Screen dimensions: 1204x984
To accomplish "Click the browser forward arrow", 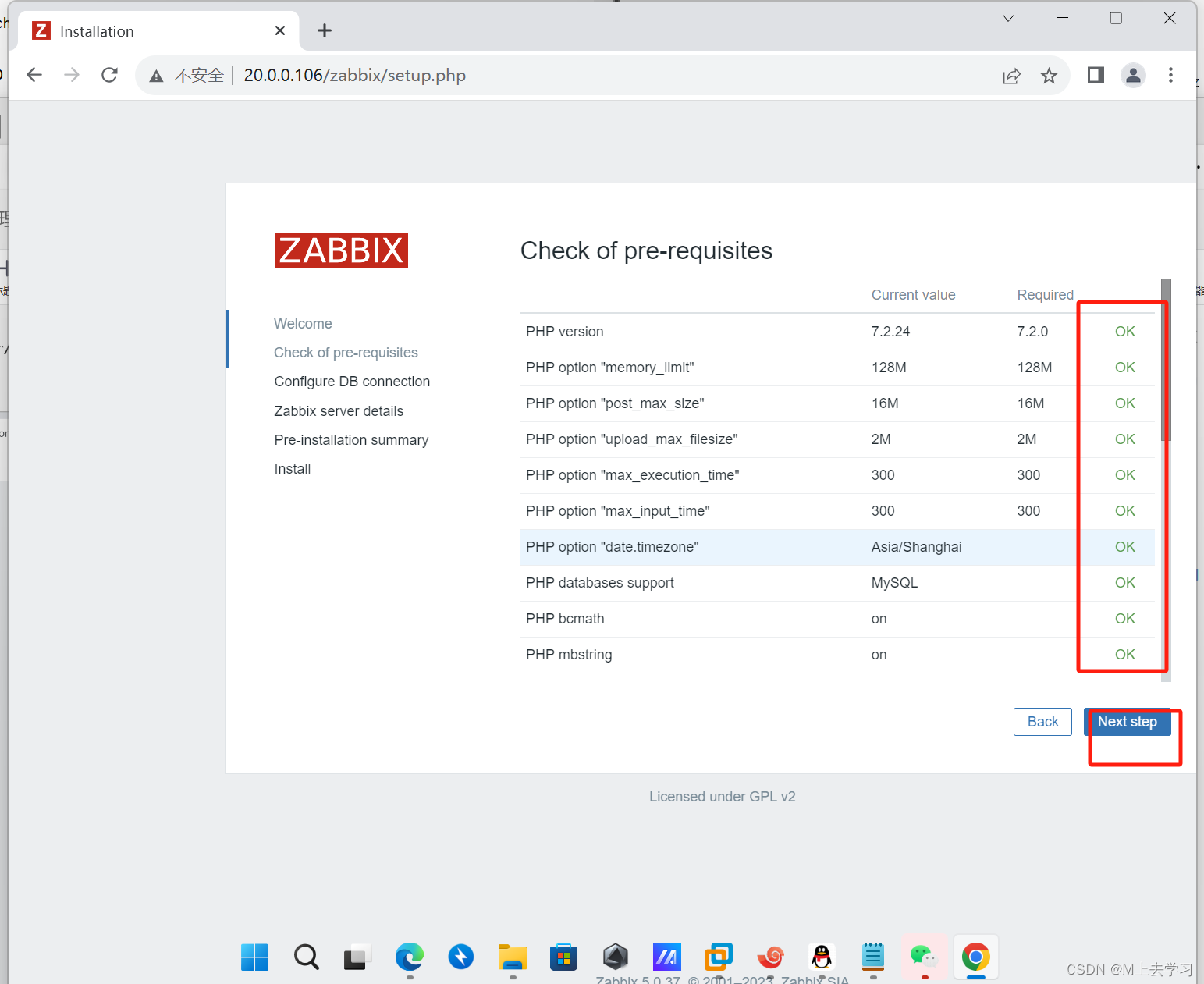I will tap(72, 75).
